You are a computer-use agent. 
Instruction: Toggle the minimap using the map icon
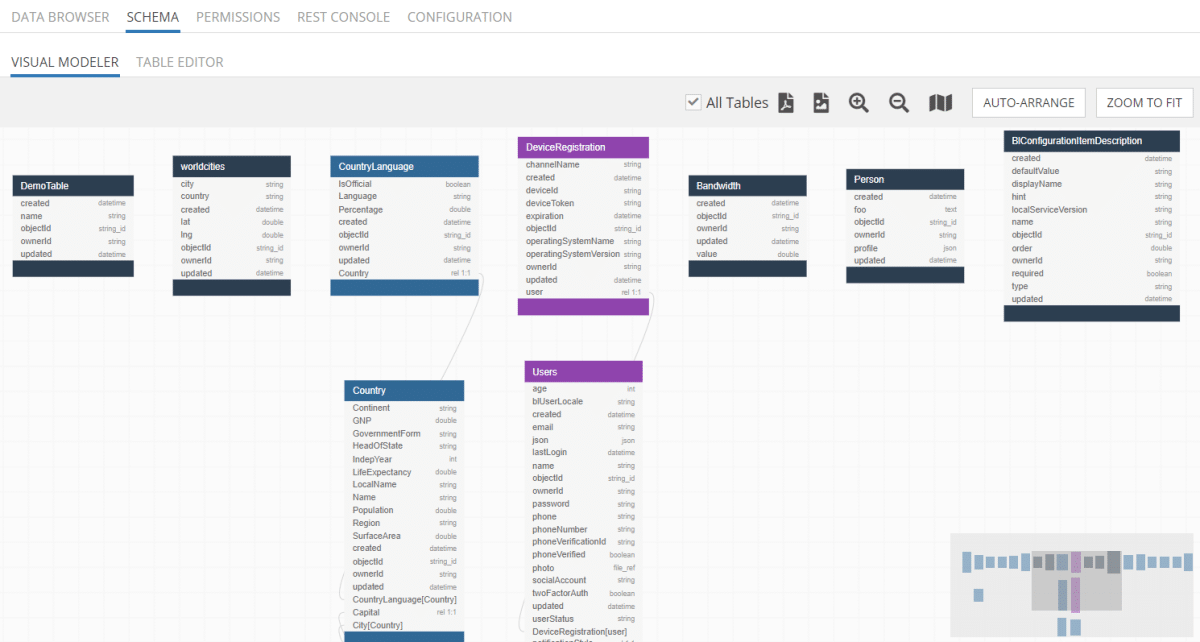[x=940, y=102]
